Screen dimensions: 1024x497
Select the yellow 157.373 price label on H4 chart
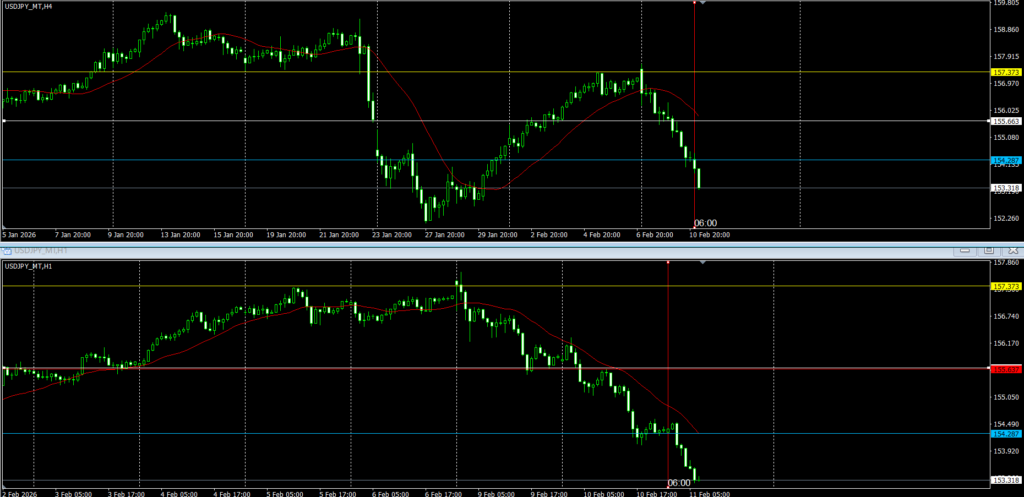click(1005, 72)
